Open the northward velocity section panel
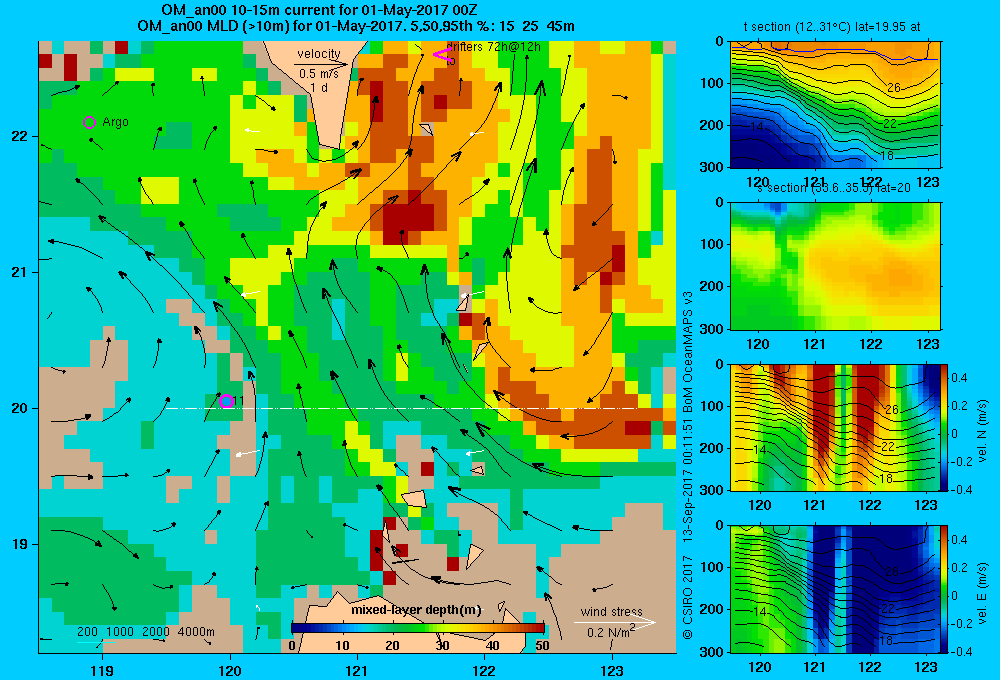 [x=835, y=427]
